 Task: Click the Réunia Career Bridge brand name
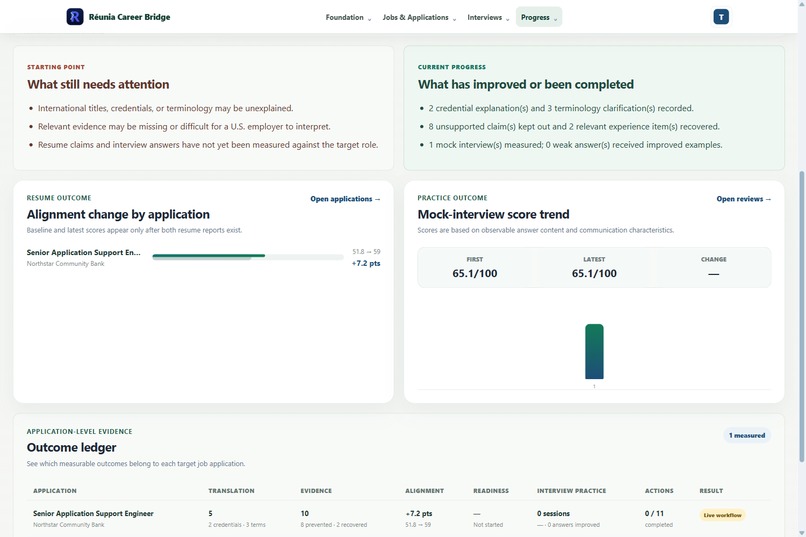pyautogui.click(x=130, y=17)
